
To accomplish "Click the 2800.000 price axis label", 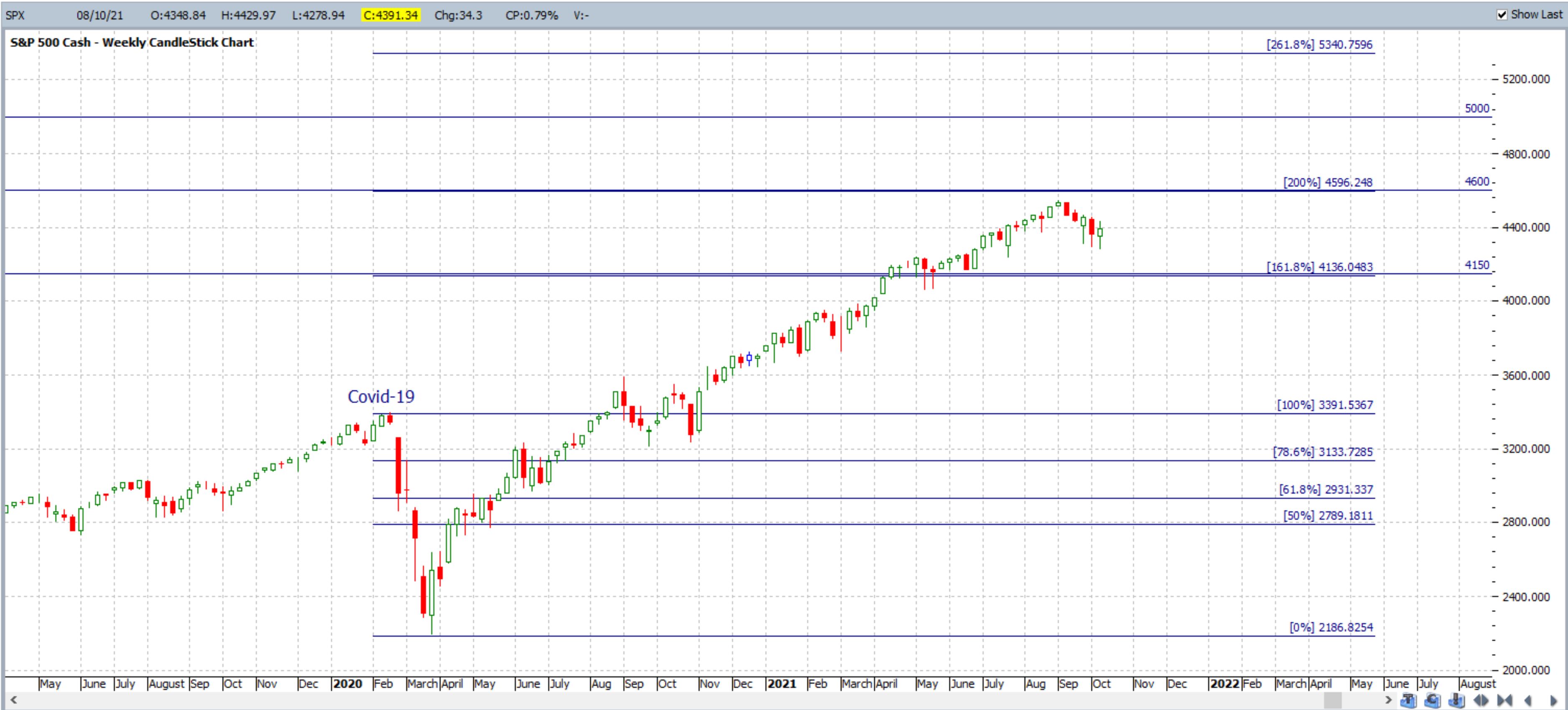I will click(x=1526, y=522).
